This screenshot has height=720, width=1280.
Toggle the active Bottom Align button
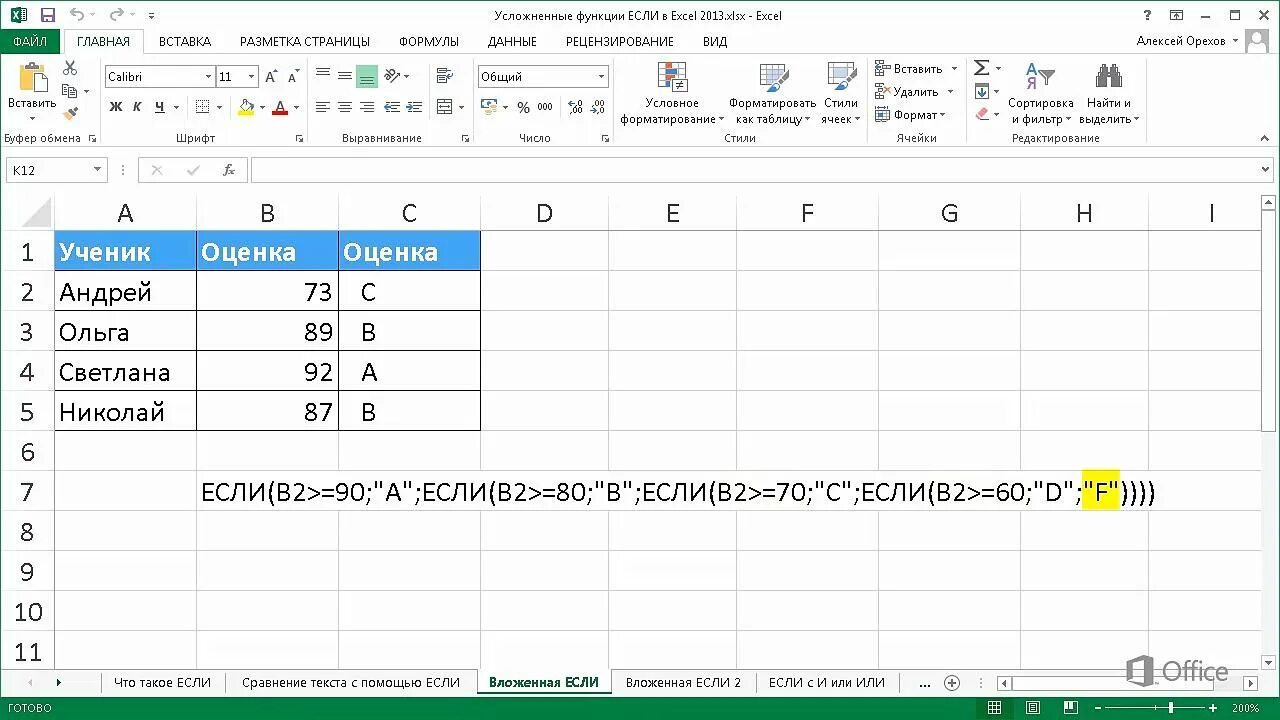tap(367, 76)
